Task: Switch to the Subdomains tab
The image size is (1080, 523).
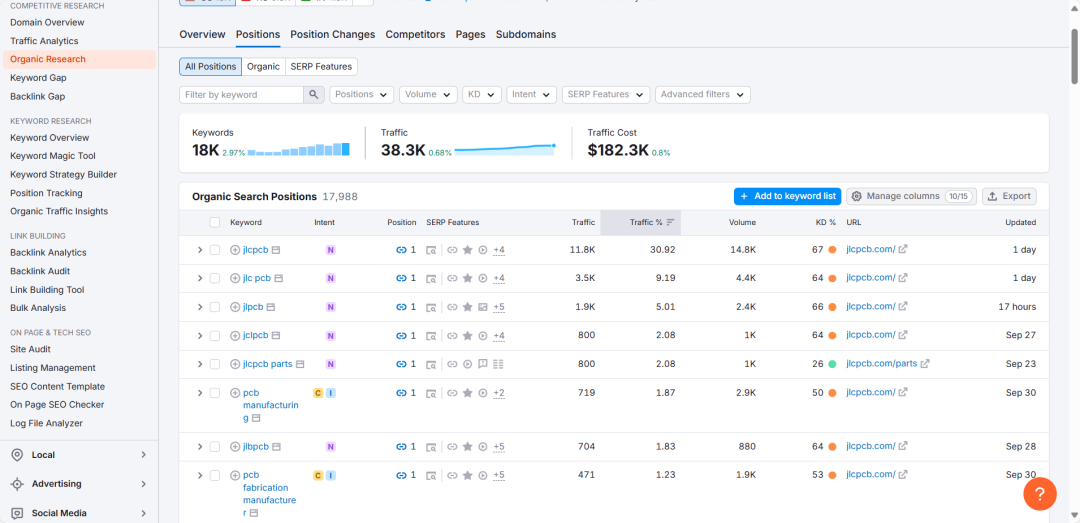Action: tap(526, 34)
